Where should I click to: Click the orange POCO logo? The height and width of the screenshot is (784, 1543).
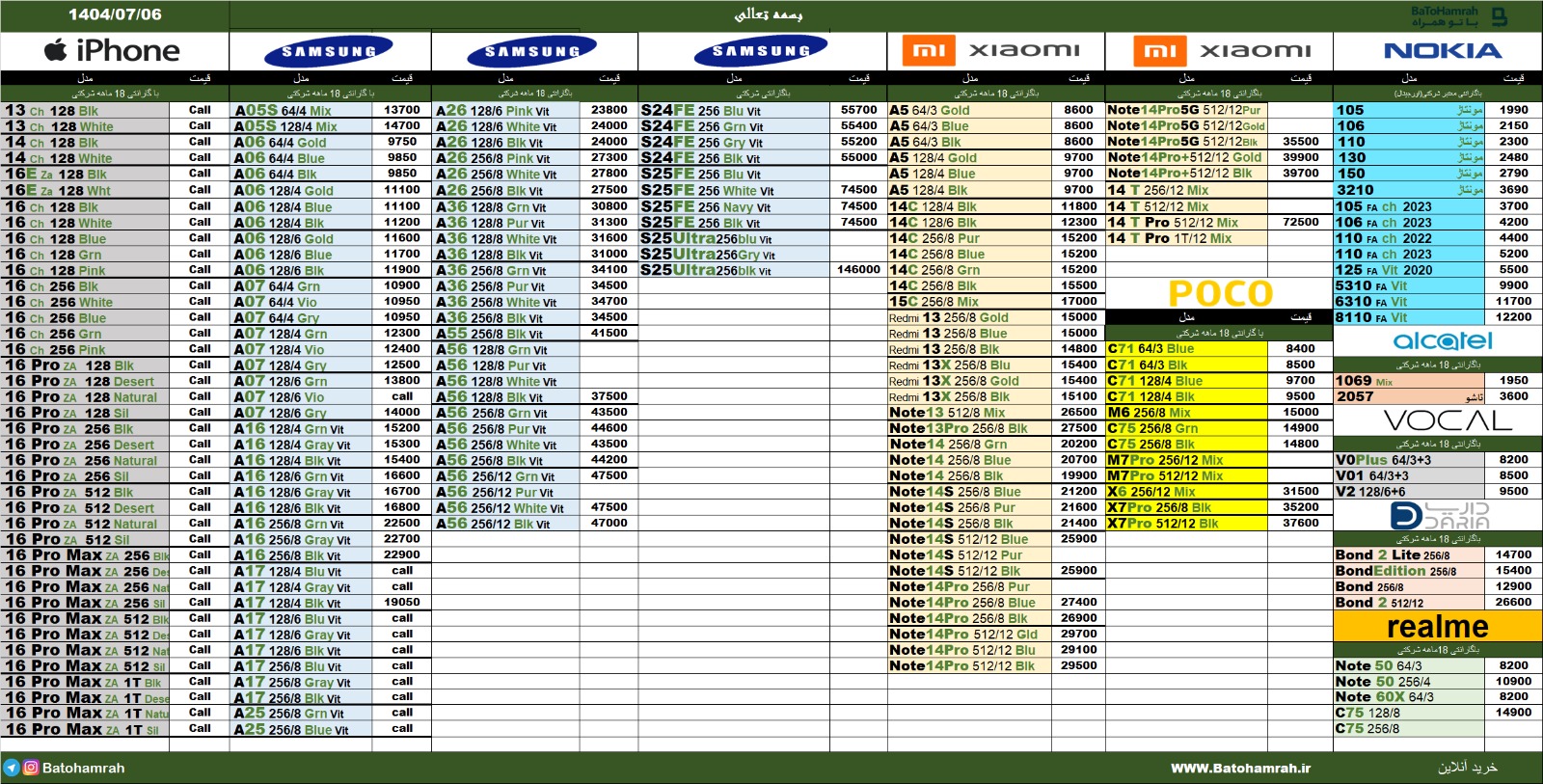[1220, 293]
